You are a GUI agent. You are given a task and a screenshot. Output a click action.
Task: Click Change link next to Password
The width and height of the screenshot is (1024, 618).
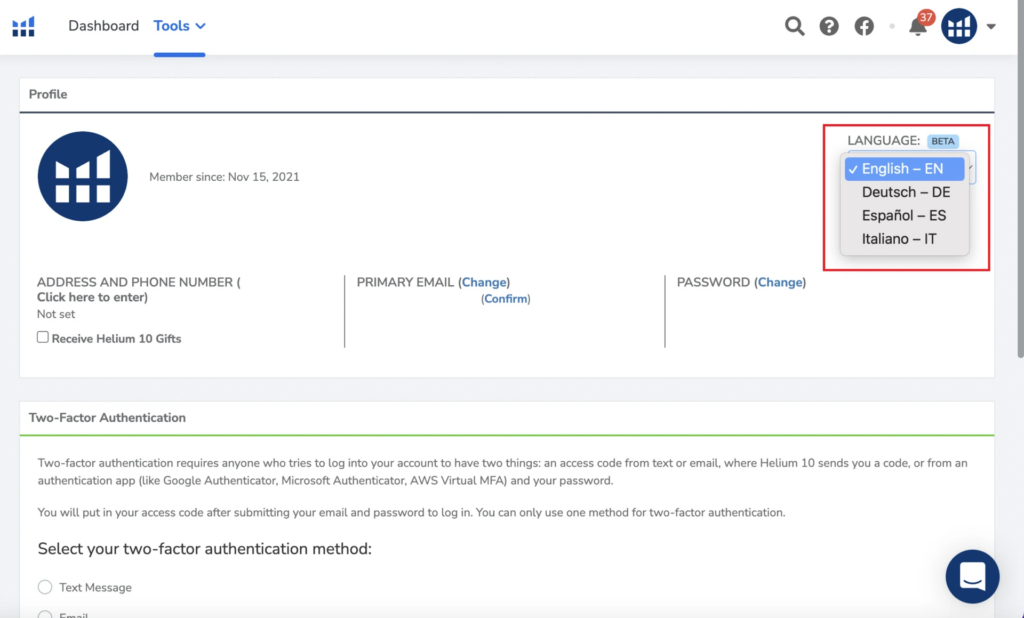coord(780,282)
